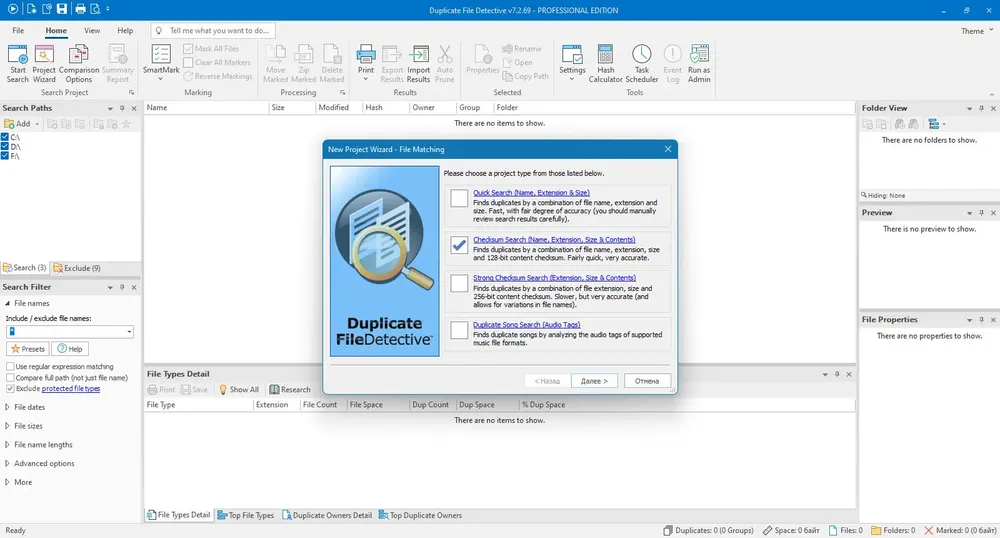Click the Summary Report icon

coord(117,64)
